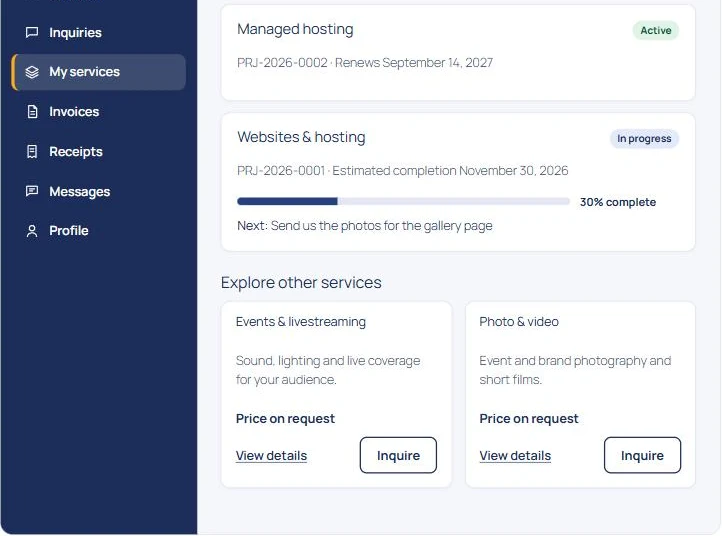This screenshot has width=722, height=536.
Task: Click the Active status badge
Action: pos(656,30)
